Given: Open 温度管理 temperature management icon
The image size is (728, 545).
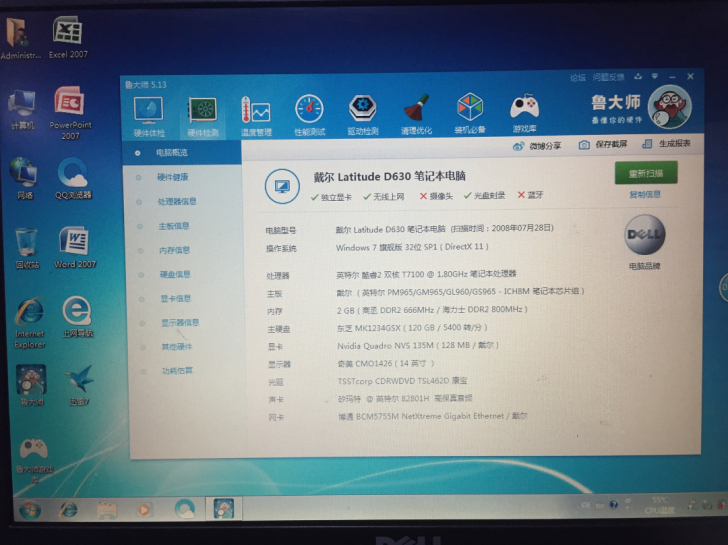Looking at the screenshot, I should 256,116.
